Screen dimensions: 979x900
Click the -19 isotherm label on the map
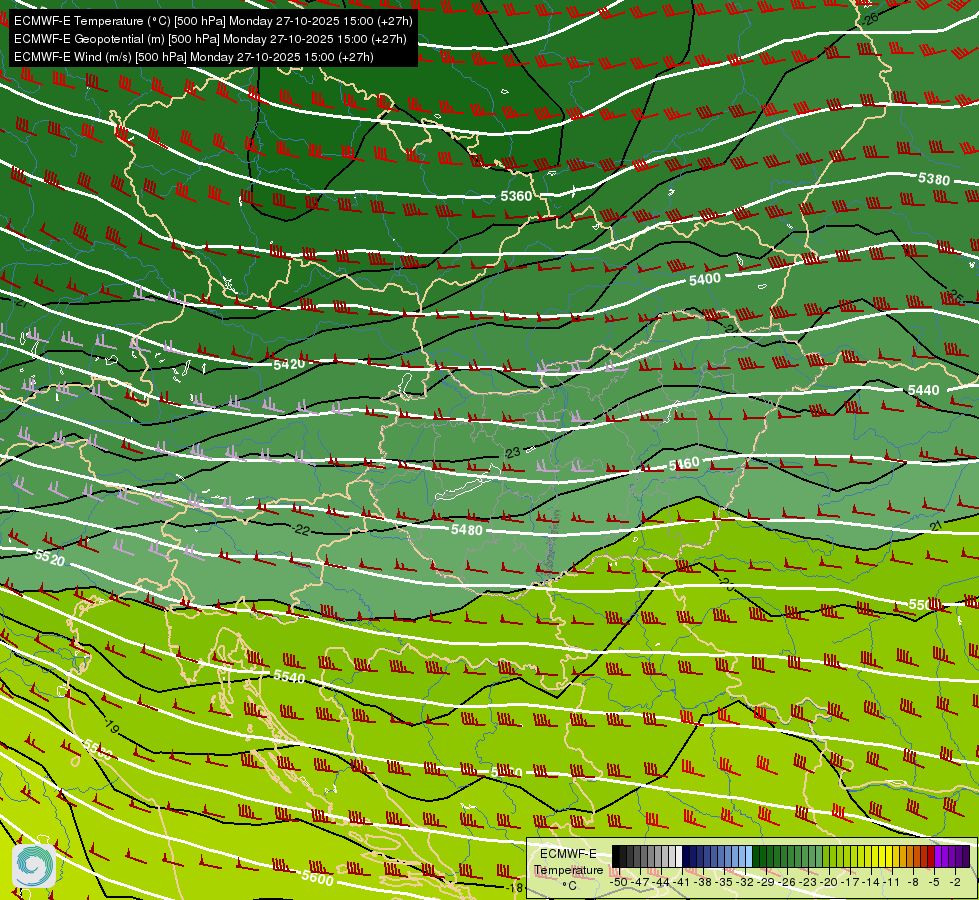(x=111, y=726)
